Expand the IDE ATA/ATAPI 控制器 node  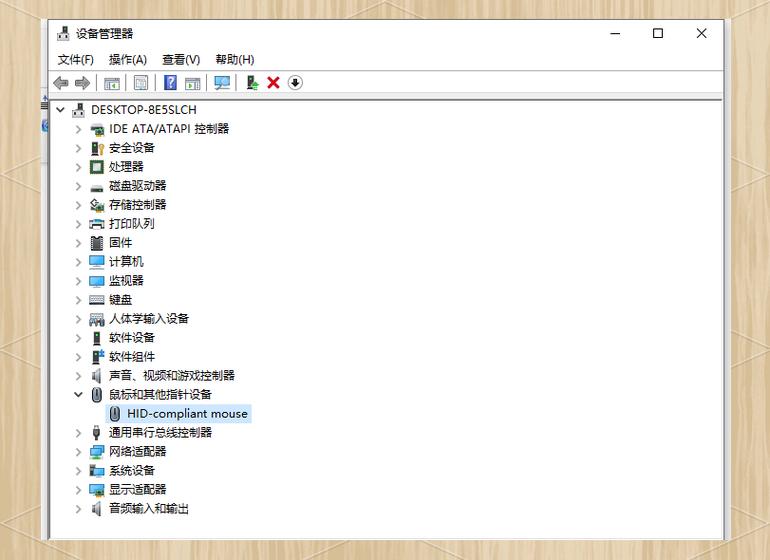(79, 129)
